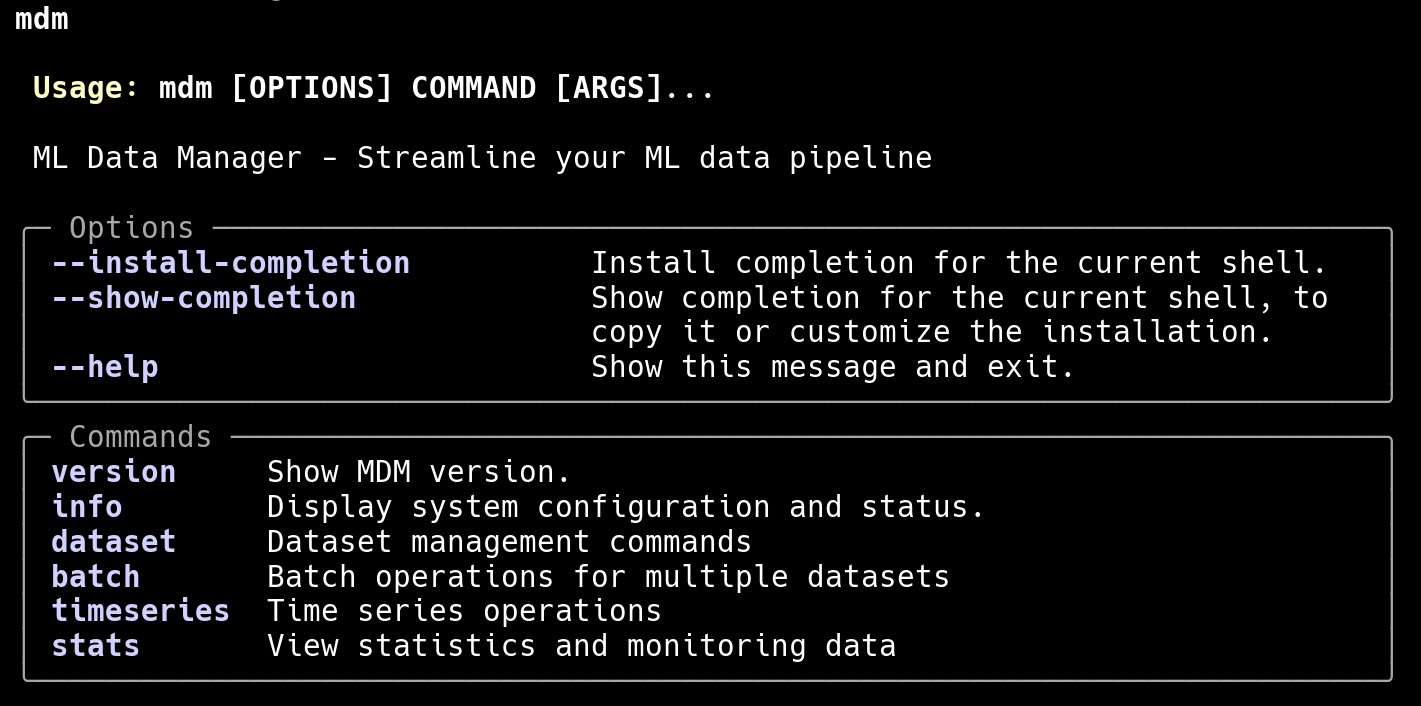1421x706 pixels.
Task: Click the --show-completion option
Action: (x=203, y=298)
